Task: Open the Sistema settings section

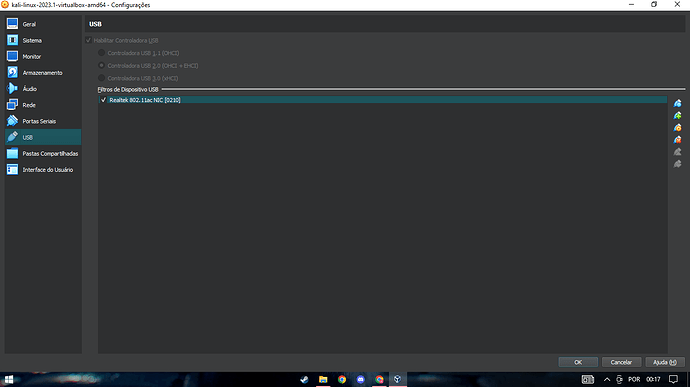Action: 43,41
